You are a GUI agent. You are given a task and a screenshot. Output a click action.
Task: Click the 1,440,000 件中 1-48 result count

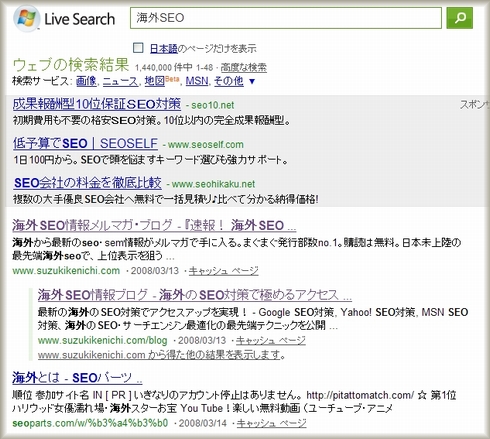coord(174,67)
